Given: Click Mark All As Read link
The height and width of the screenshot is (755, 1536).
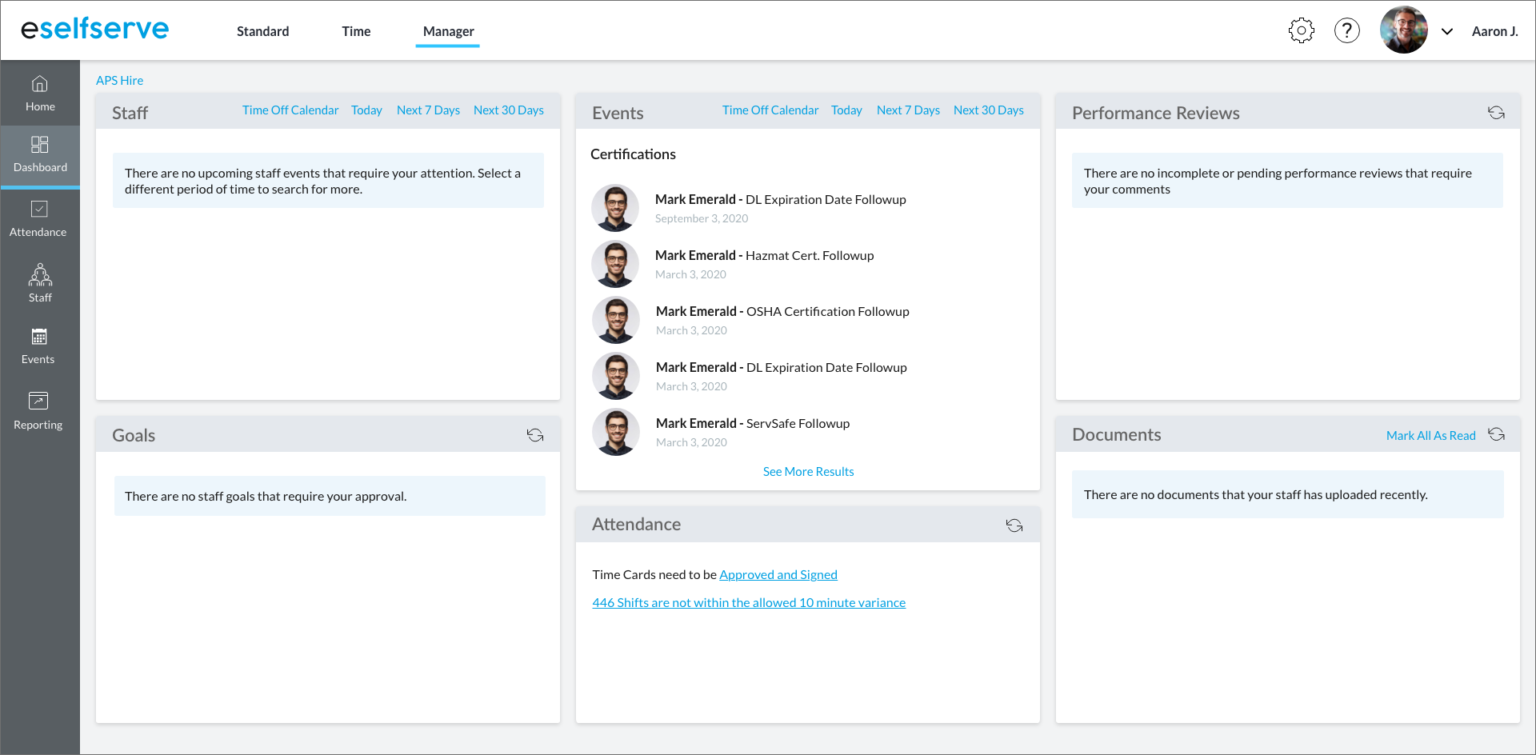Looking at the screenshot, I should click(1430, 435).
